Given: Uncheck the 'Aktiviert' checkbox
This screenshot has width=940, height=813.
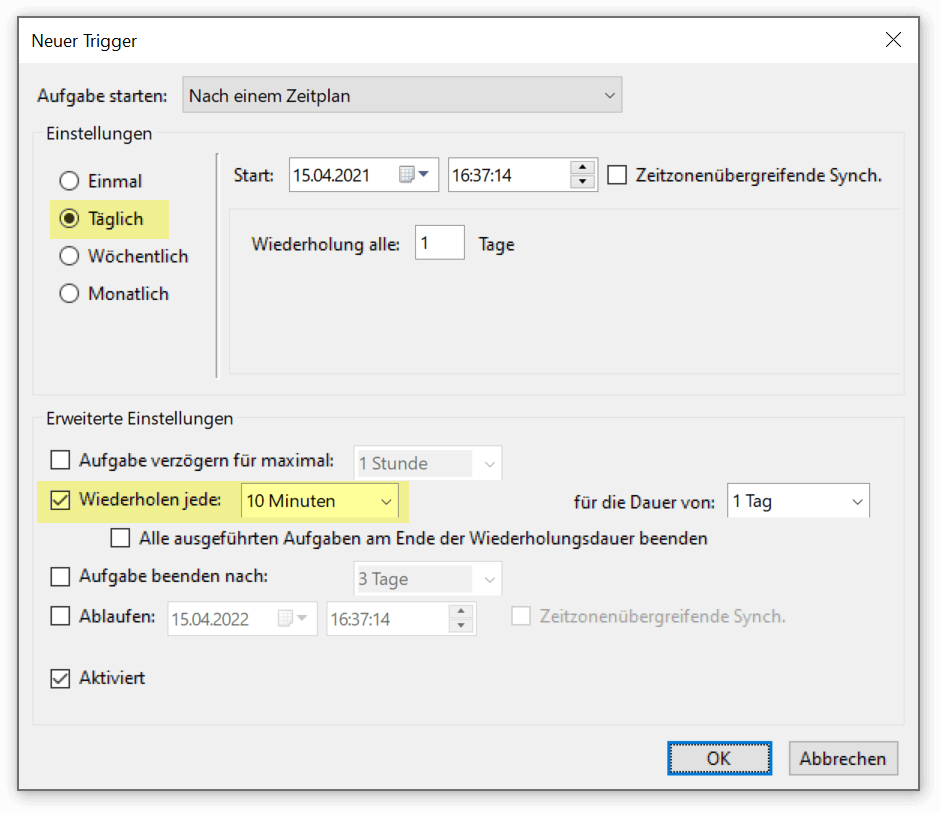Looking at the screenshot, I should (60, 678).
